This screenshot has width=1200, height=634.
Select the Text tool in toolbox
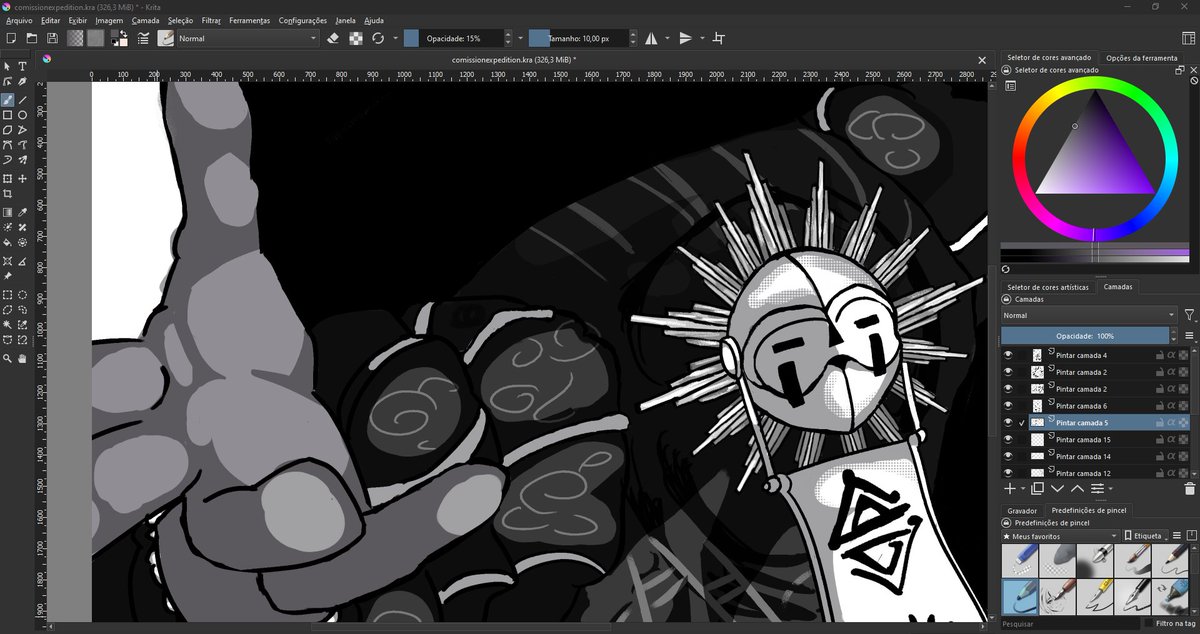point(22,66)
